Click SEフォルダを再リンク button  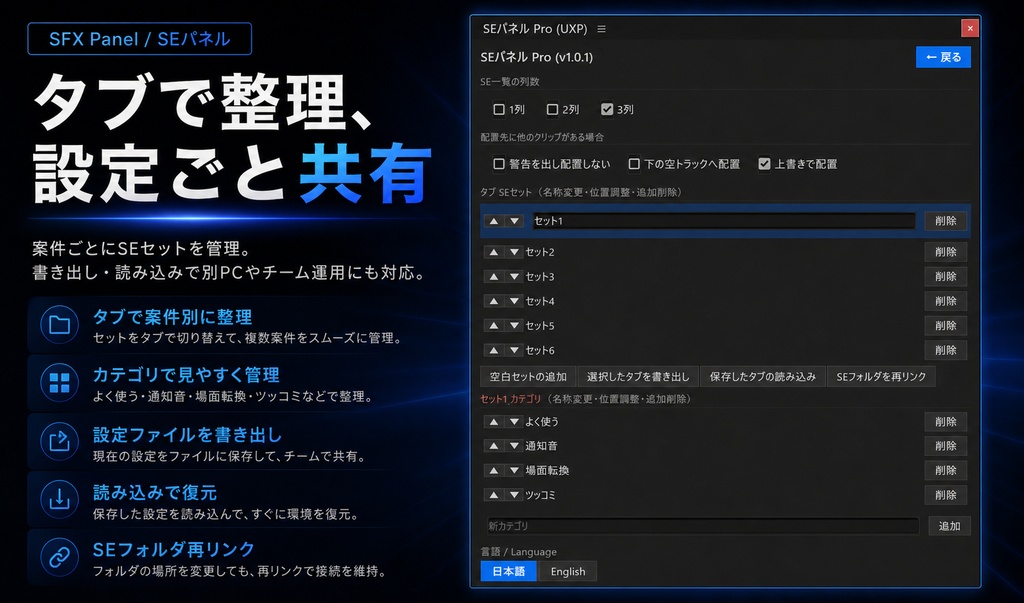[x=881, y=377]
